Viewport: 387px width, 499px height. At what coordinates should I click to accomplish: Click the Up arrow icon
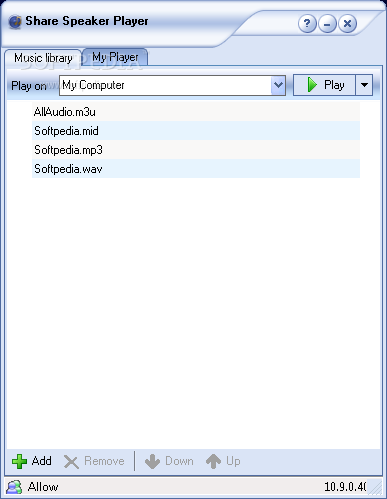213,461
